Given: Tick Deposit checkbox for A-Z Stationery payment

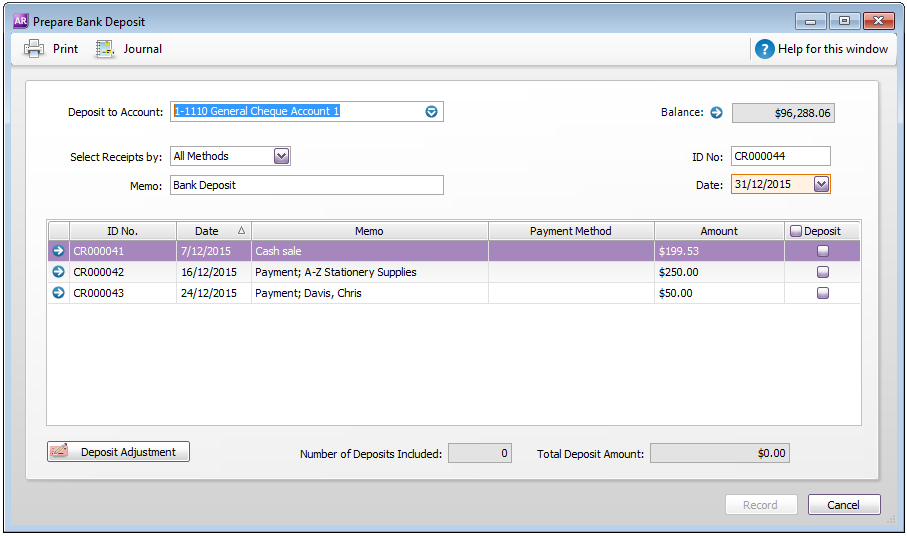Looking at the screenshot, I should pyautogui.click(x=823, y=272).
